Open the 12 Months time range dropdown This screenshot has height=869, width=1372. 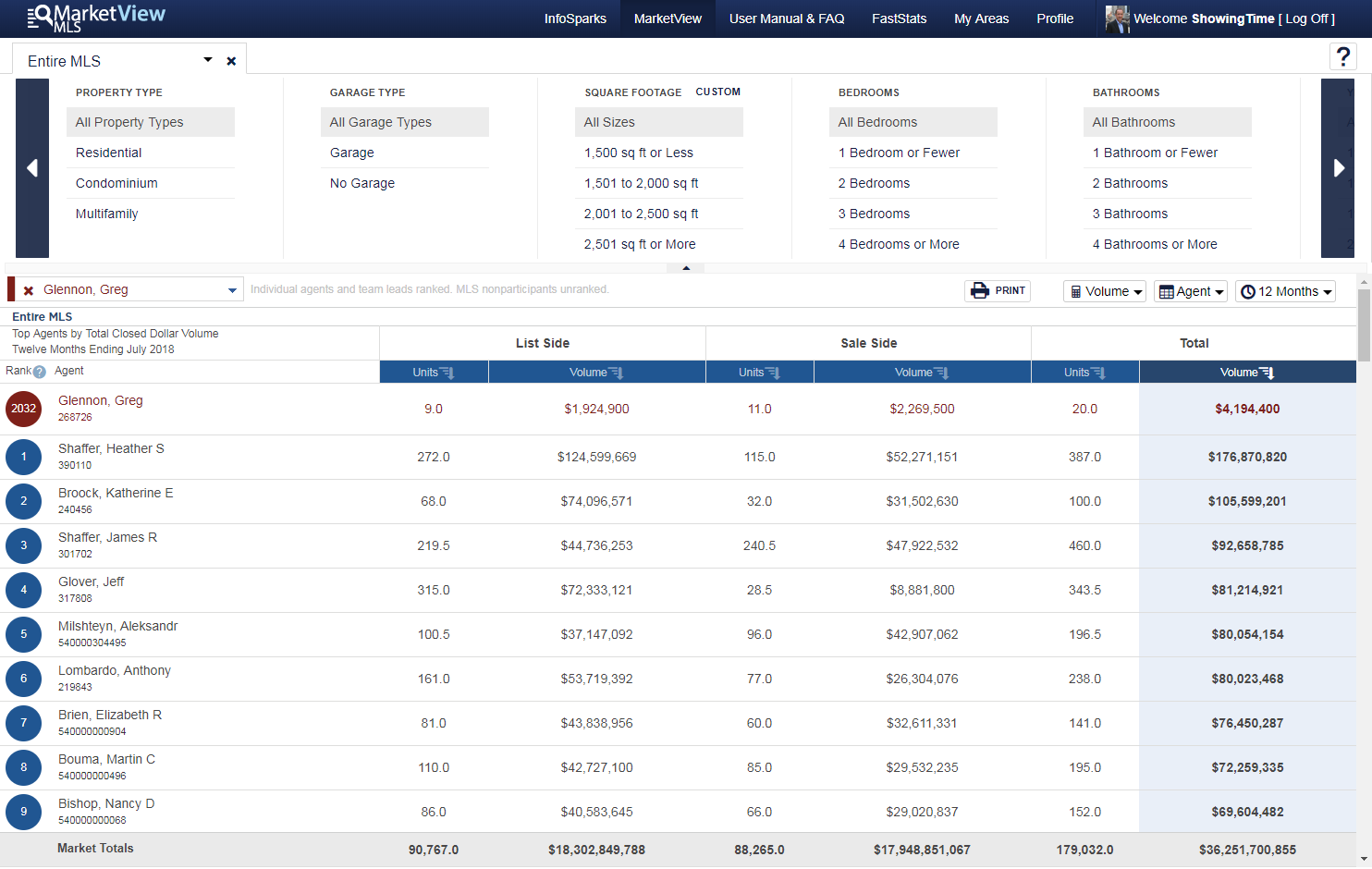(1286, 291)
